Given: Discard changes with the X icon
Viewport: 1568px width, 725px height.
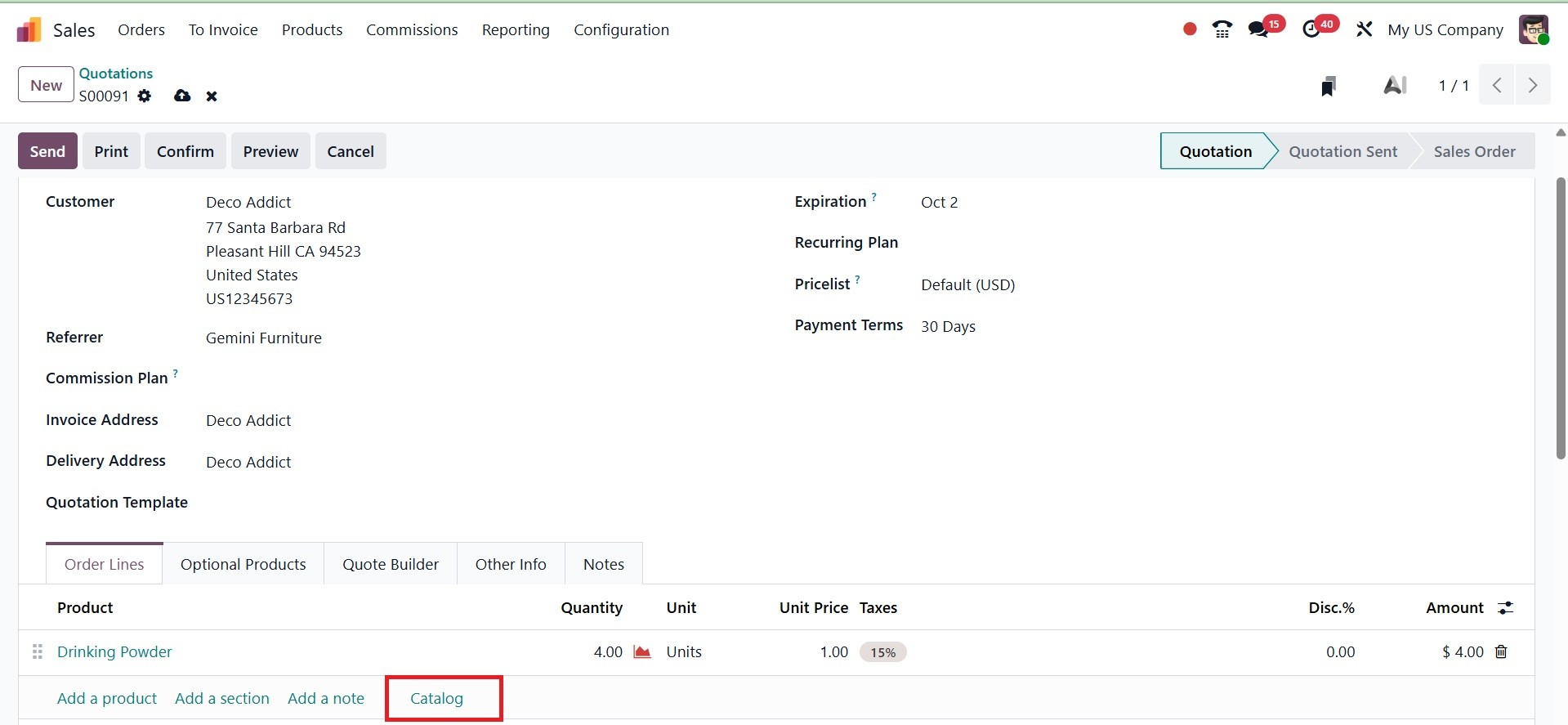Looking at the screenshot, I should (212, 96).
